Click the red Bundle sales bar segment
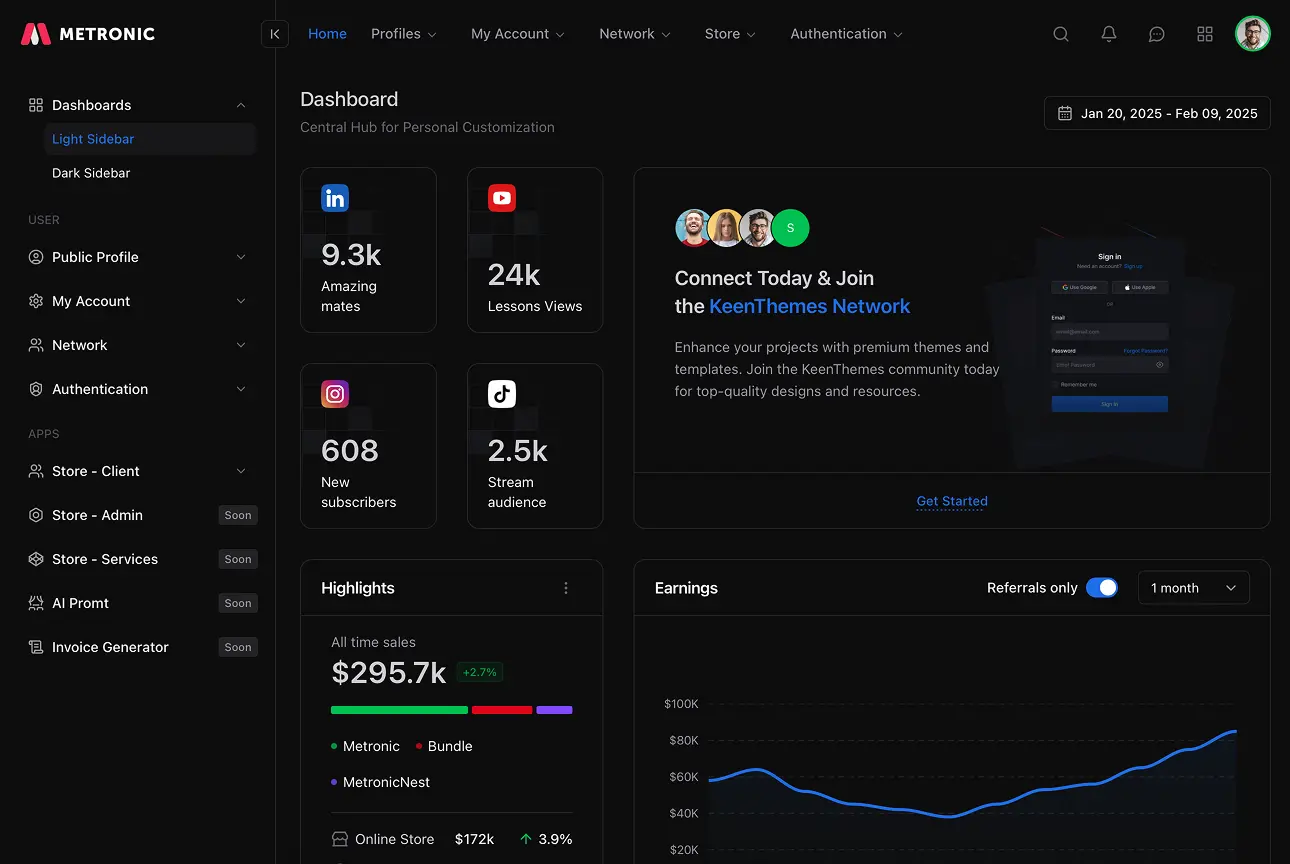Viewport: 1290px width, 864px height. [x=502, y=710]
